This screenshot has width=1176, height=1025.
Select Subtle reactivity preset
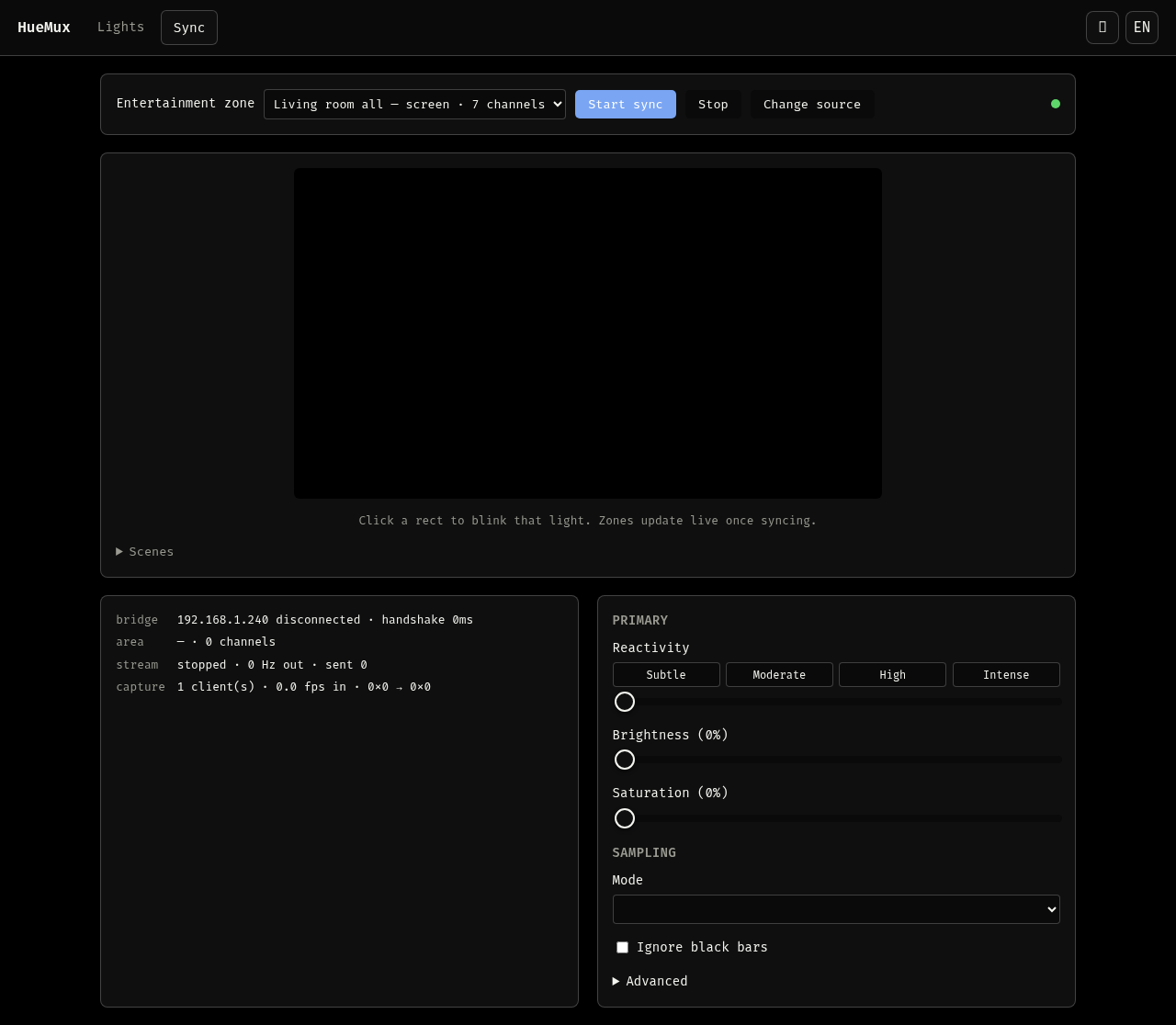pyautogui.click(x=666, y=674)
